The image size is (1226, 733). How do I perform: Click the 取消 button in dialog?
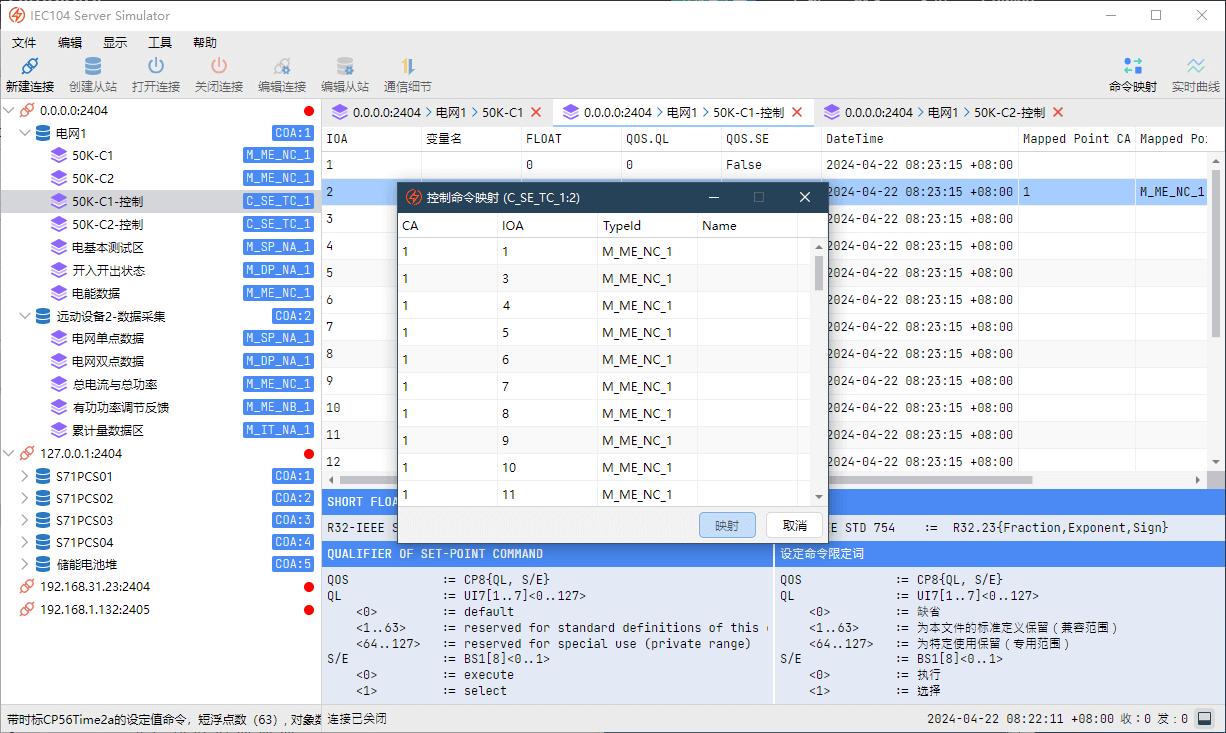point(794,525)
